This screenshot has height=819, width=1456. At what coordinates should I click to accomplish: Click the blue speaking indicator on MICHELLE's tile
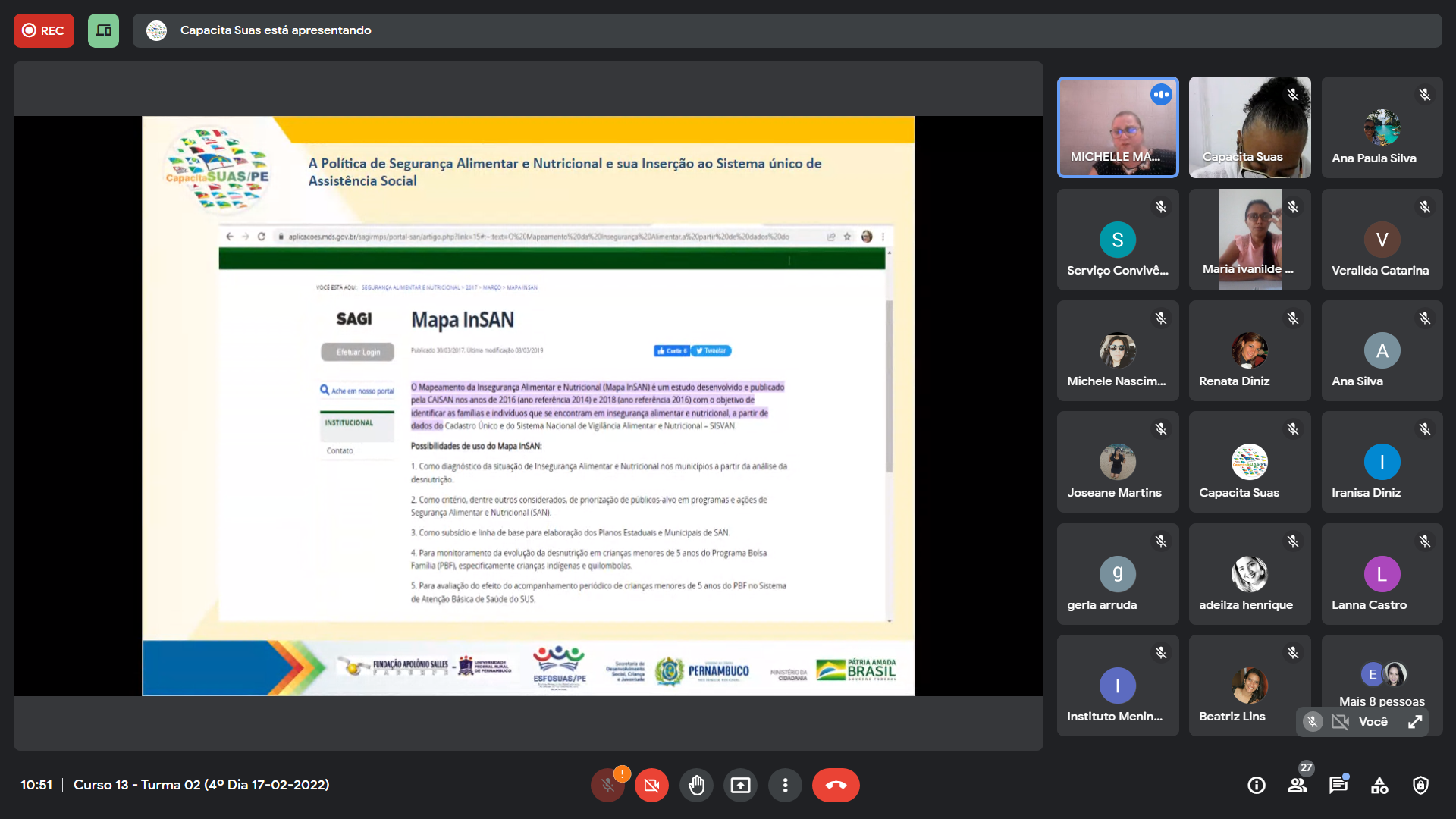1161,95
